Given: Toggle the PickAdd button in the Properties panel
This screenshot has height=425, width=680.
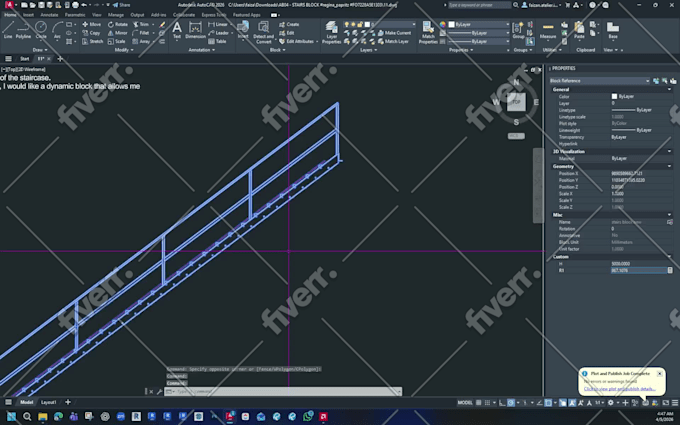Looking at the screenshot, I should click(x=656, y=81).
